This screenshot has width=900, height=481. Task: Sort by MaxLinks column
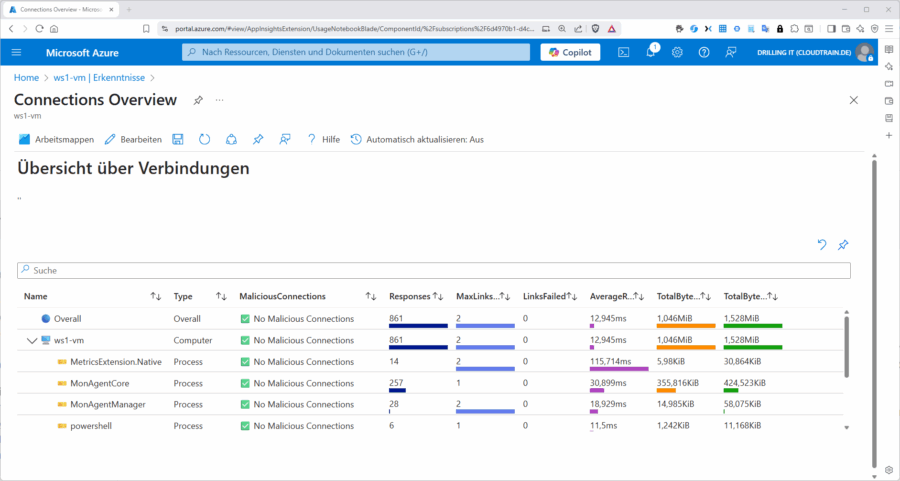pyautogui.click(x=505, y=296)
